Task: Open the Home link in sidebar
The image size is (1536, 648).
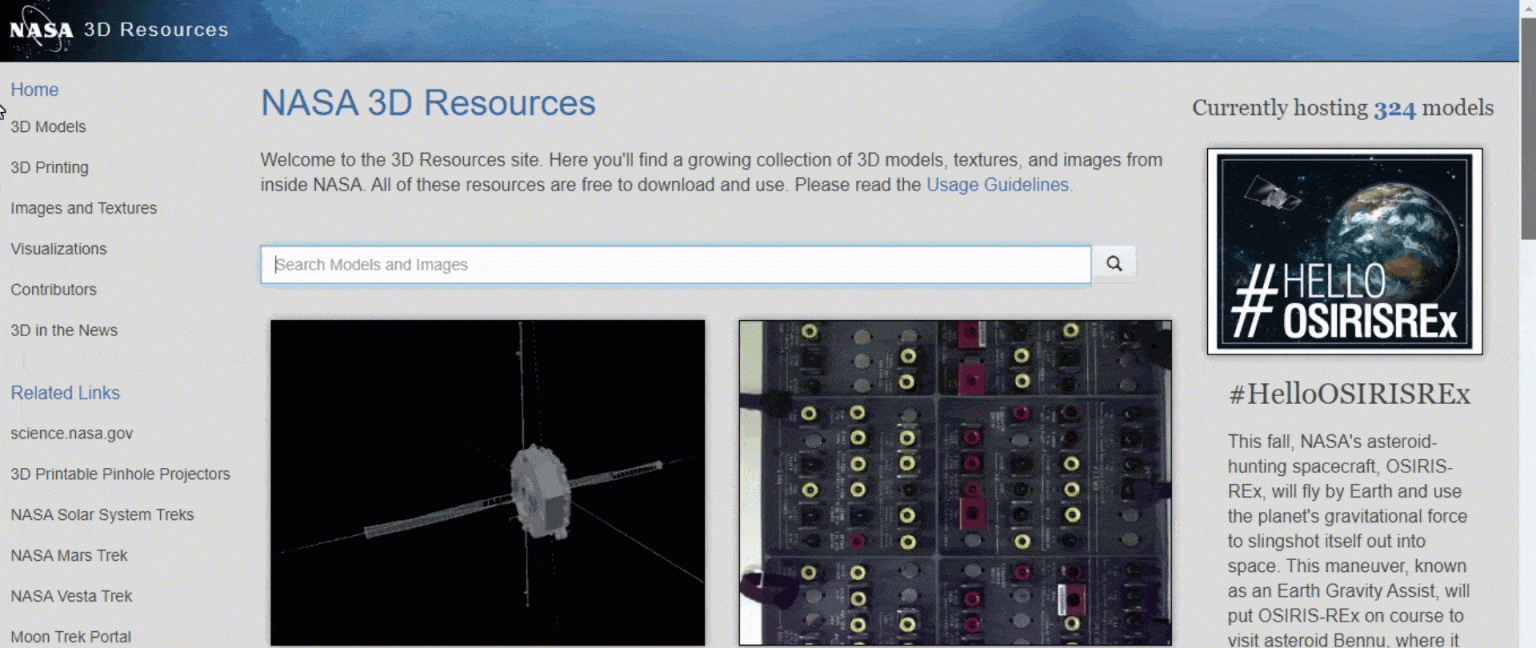Action: [35, 90]
